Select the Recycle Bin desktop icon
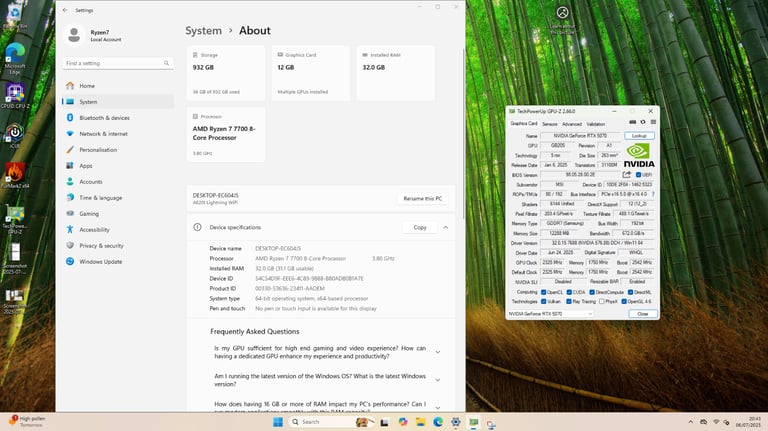768x431 pixels. pyautogui.click(x=15, y=17)
